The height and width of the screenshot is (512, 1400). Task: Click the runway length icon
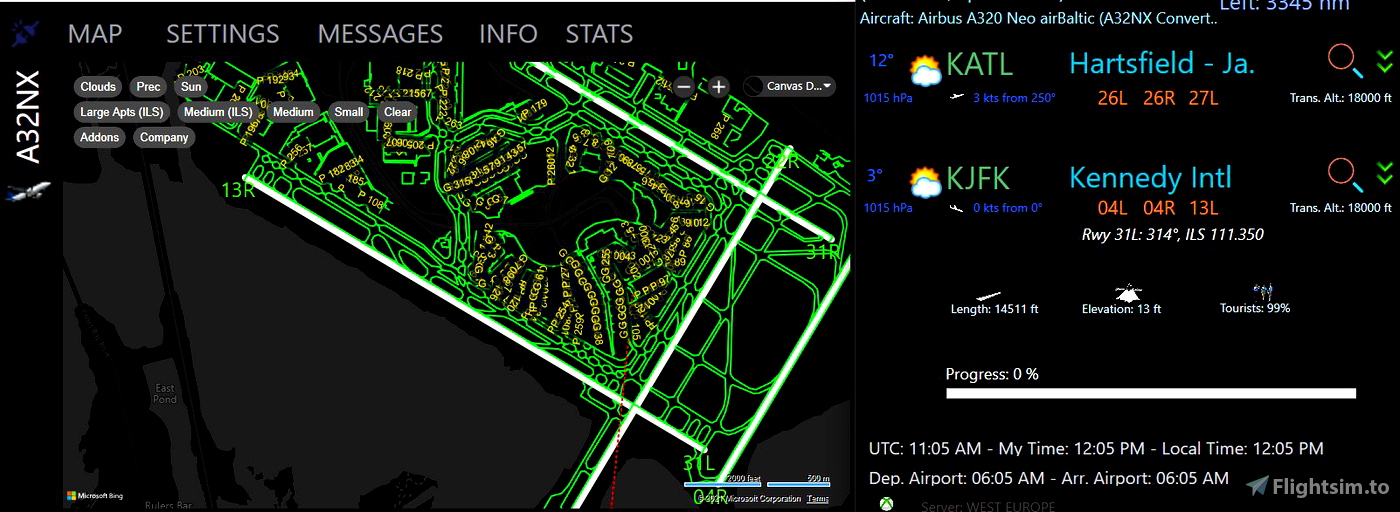[x=988, y=294]
